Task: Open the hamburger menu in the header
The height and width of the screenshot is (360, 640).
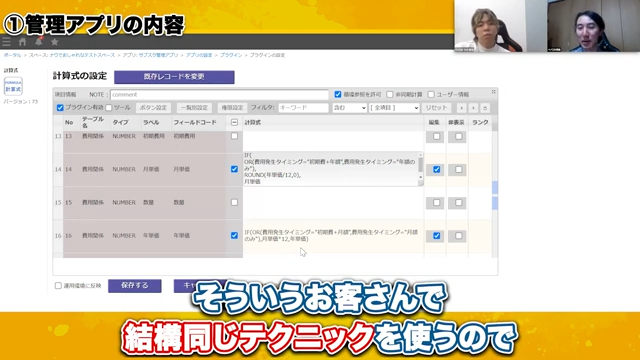Action: pos(7,42)
